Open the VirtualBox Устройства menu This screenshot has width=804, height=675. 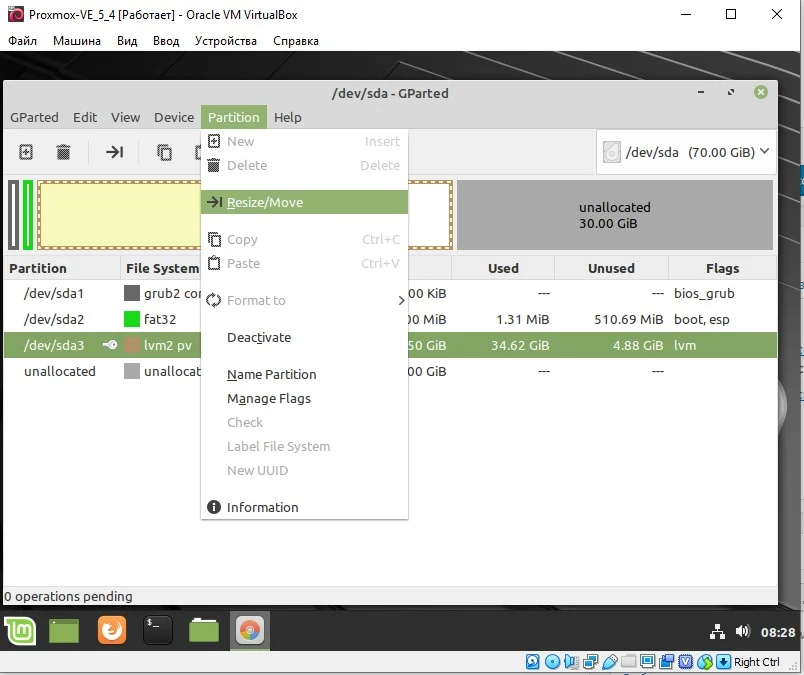click(226, 41)
